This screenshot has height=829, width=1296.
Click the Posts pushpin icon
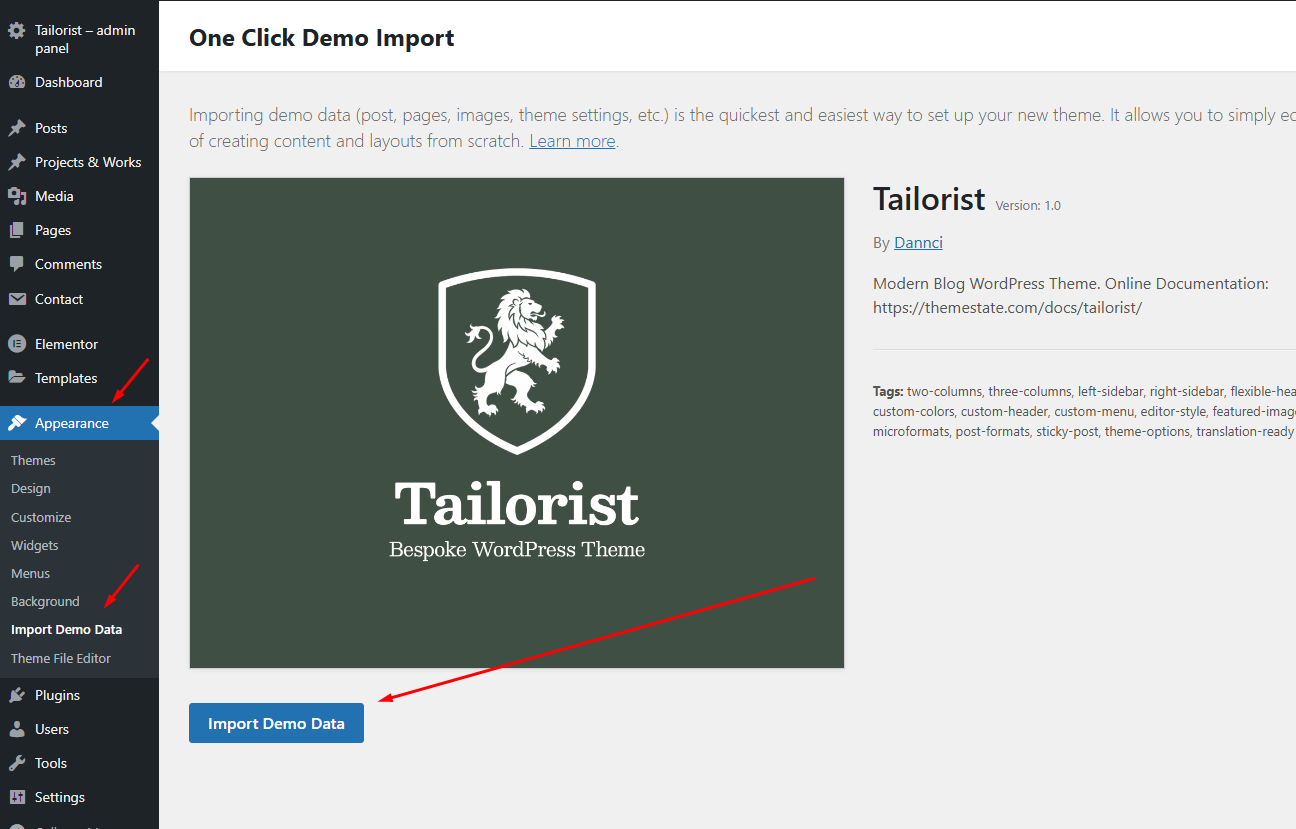pos(16,128)
